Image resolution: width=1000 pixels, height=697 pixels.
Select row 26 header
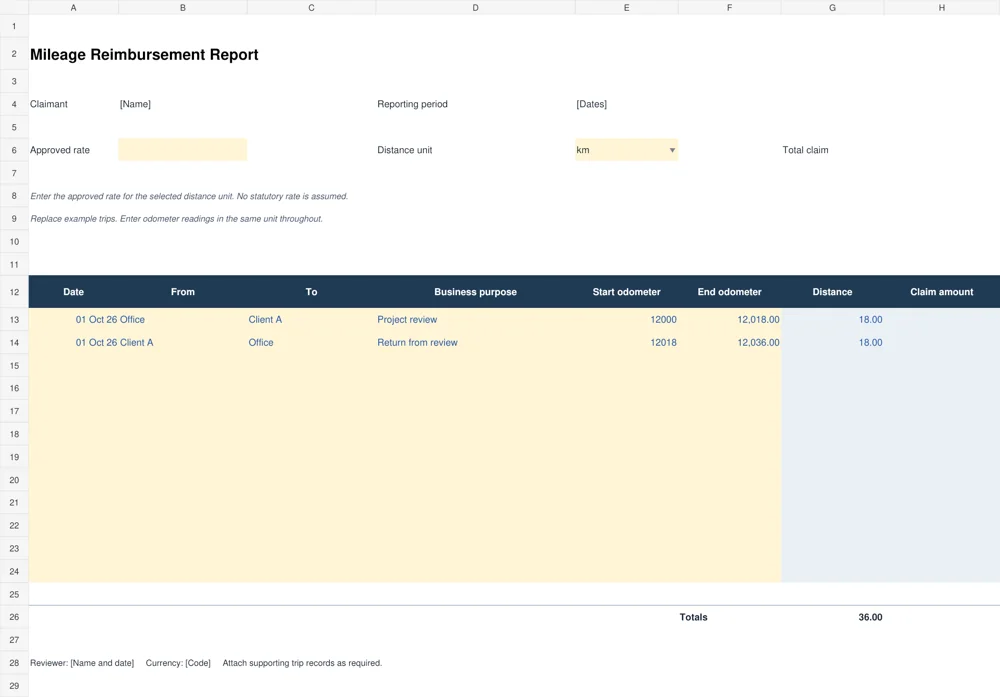[x=14, y=617]
